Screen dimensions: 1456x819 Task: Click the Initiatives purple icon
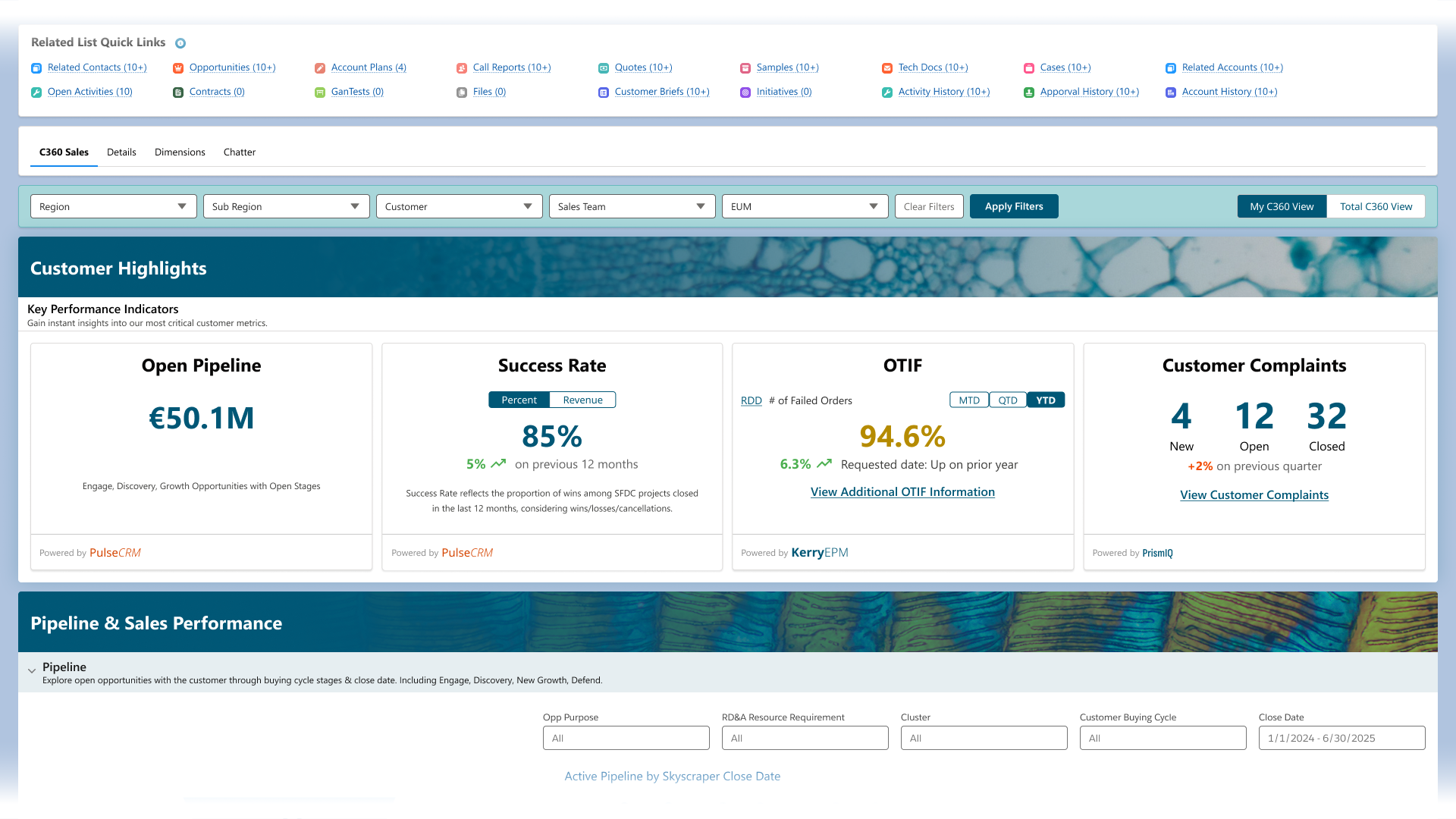pos(745,93)
